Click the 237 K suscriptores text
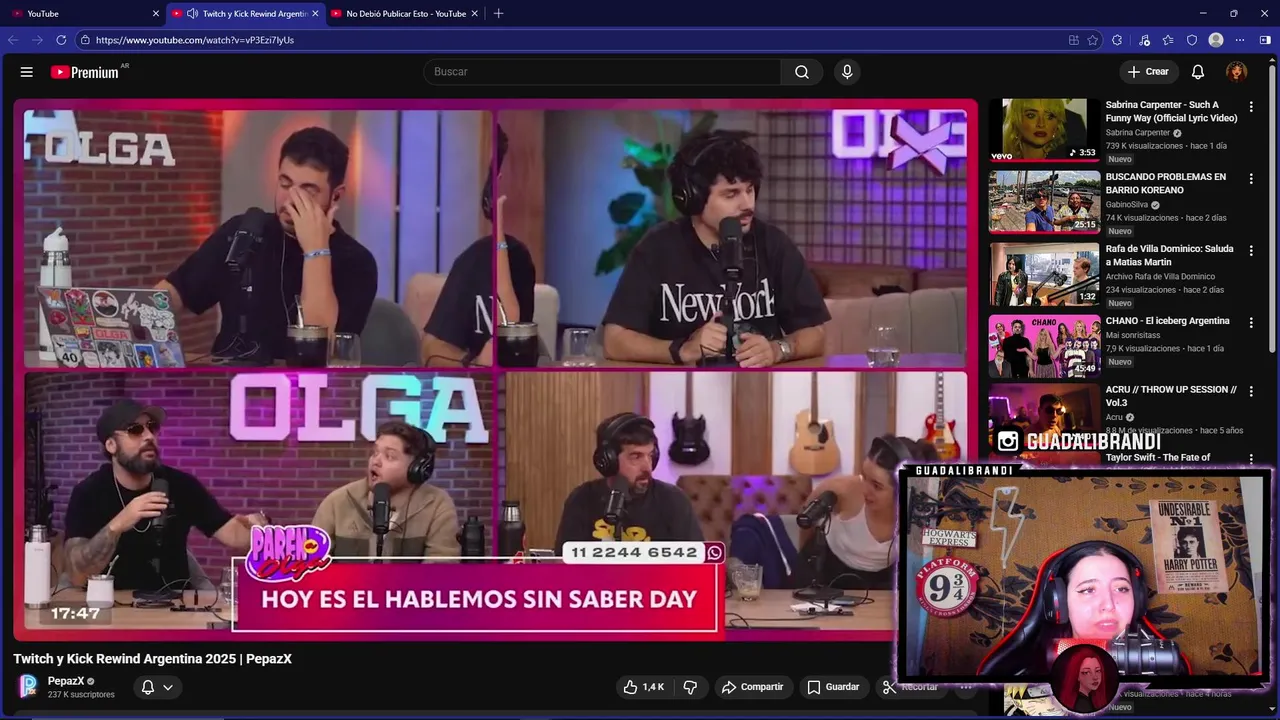 click(81, 695)
